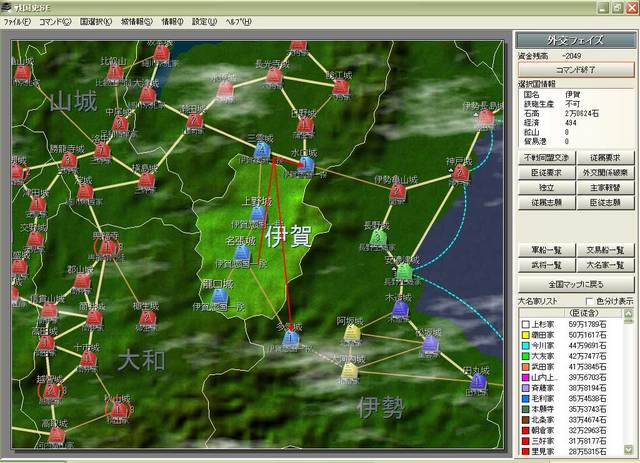Viewport: 640px width, 463px height.
Task: Select the blue 名張城 castle icon
Action: point(242,253)
